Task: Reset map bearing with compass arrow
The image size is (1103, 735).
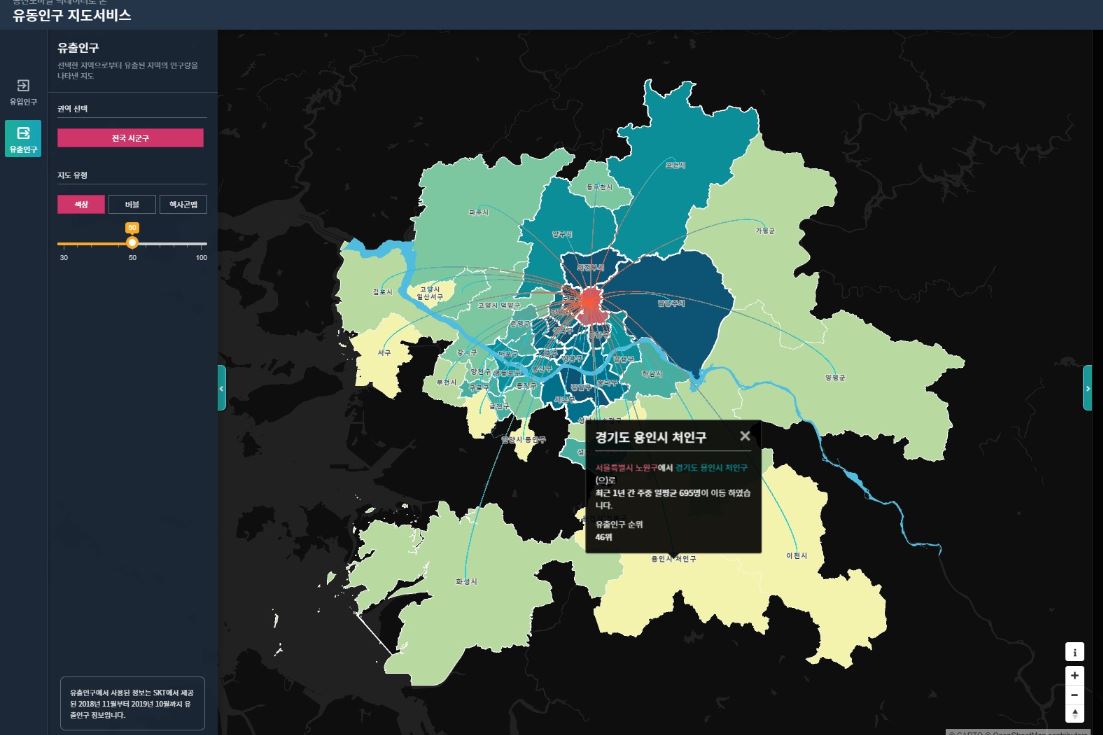Action: pos(1075,713)
